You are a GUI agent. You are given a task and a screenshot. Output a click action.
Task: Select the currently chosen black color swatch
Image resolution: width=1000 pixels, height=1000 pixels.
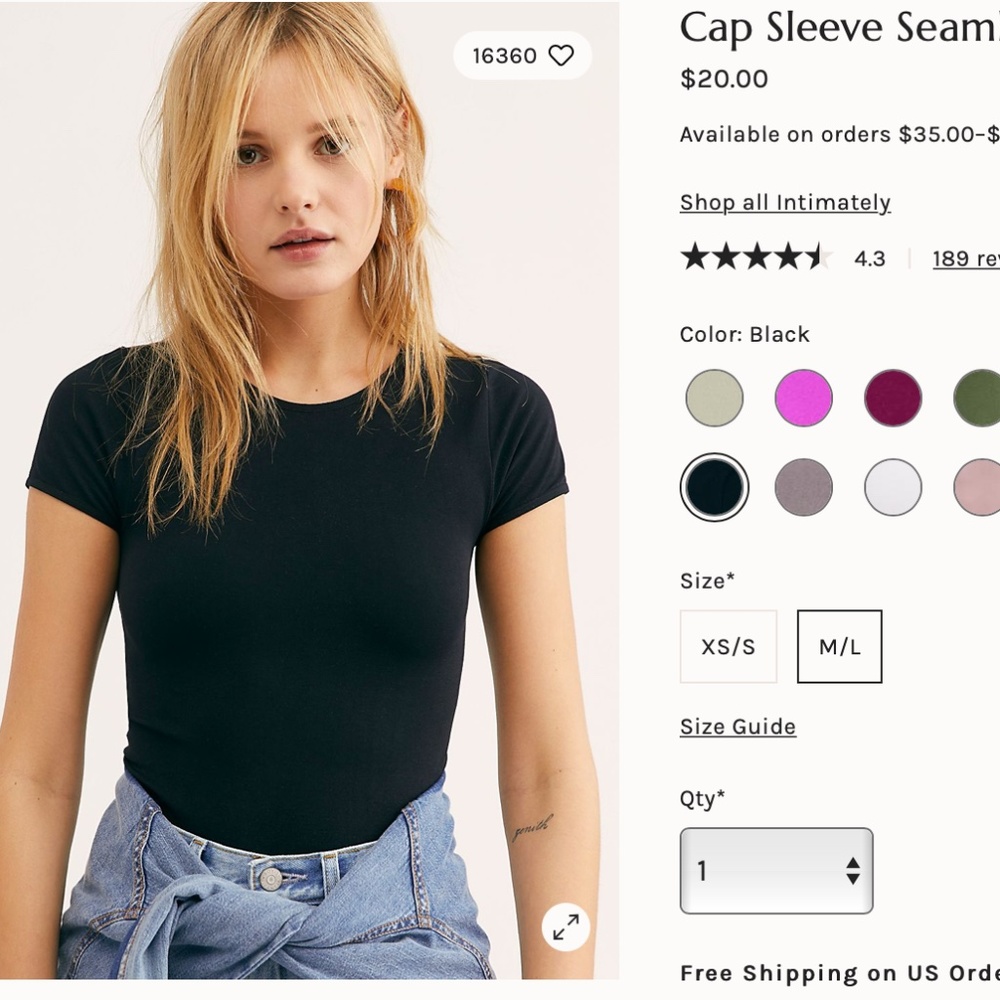(714, 486)
